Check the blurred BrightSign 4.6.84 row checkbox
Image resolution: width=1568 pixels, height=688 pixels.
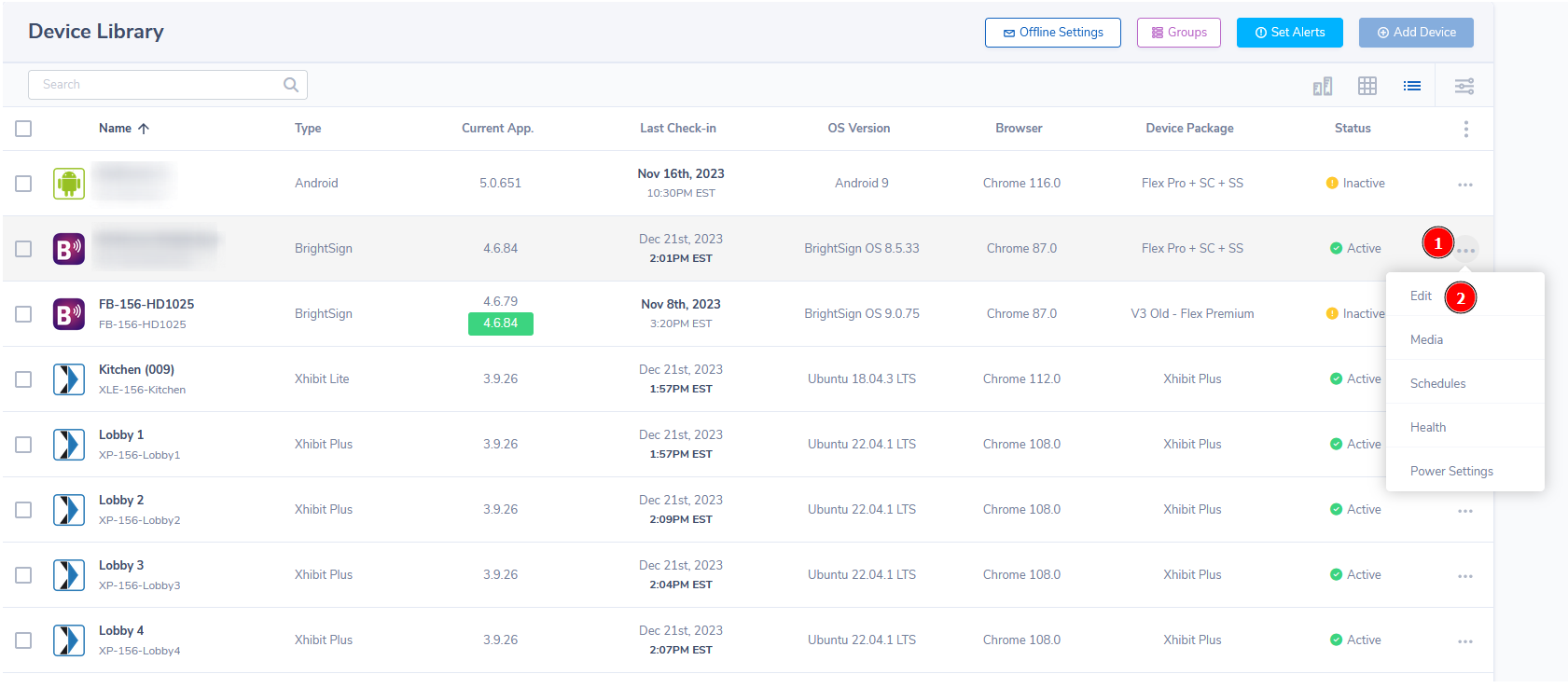pyautogui.click(x=23, y=249)
